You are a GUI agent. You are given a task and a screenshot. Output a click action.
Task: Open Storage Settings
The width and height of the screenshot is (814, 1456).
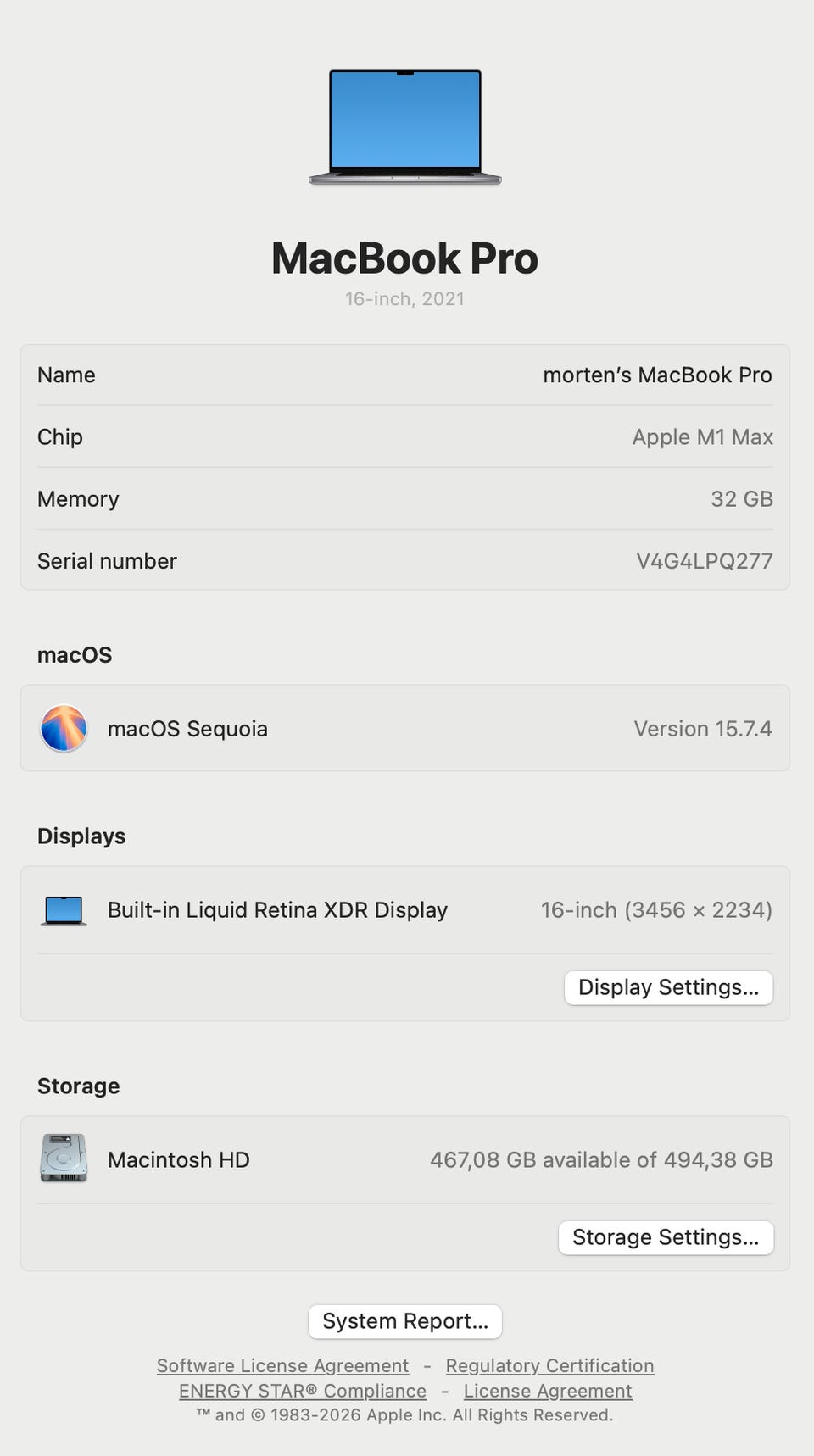[x=666, y=1237]
